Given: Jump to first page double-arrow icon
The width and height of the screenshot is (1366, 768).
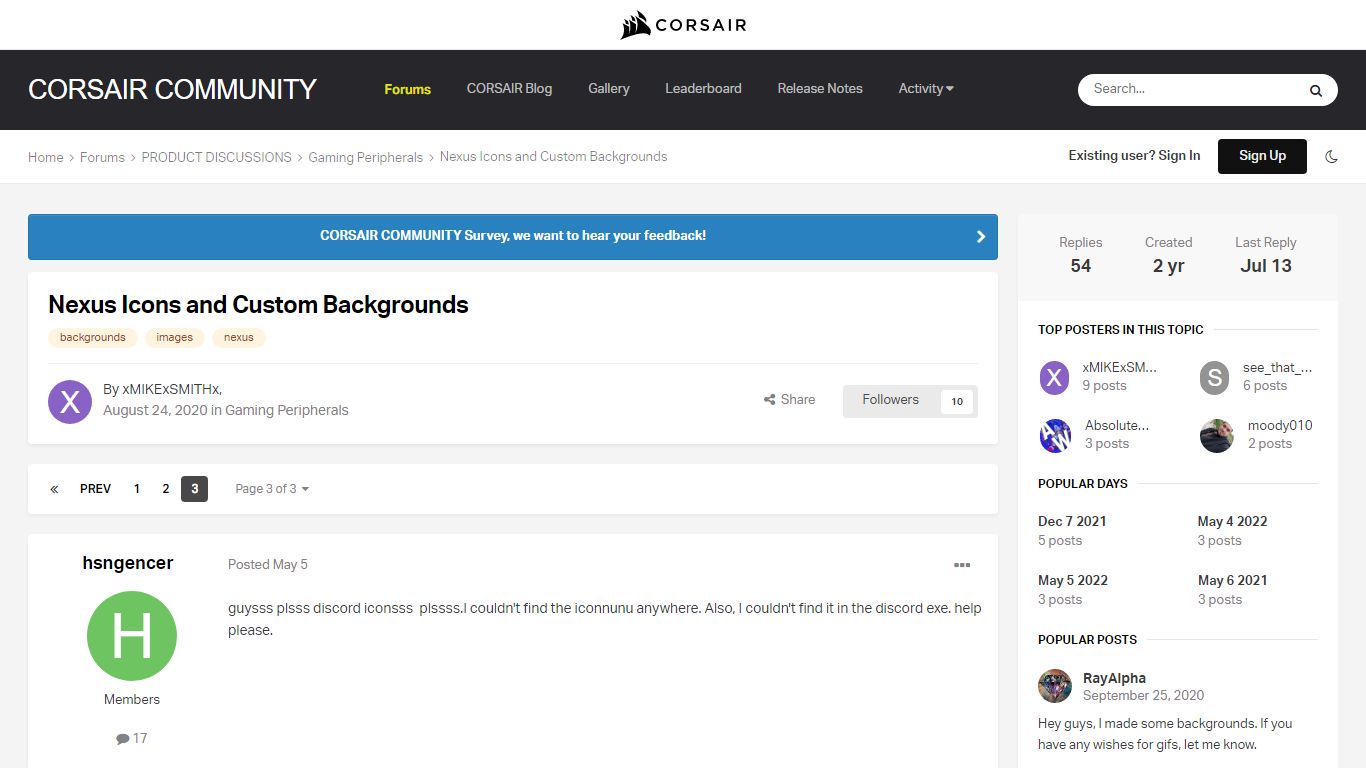Looking at the screenshot, I should point(54,489).
